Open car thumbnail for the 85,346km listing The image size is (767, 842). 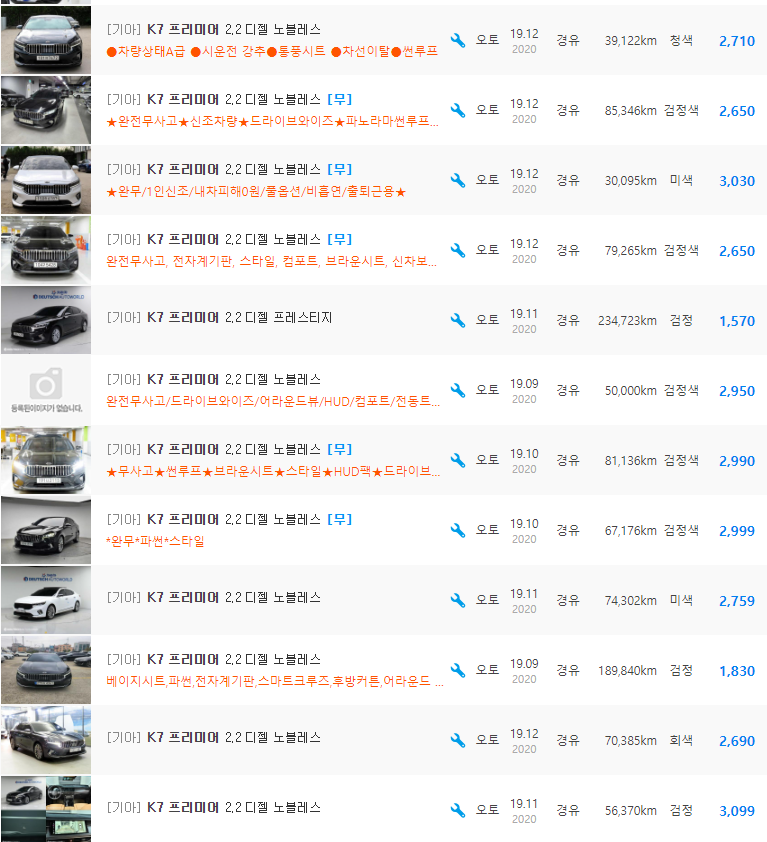click(46, 110)
